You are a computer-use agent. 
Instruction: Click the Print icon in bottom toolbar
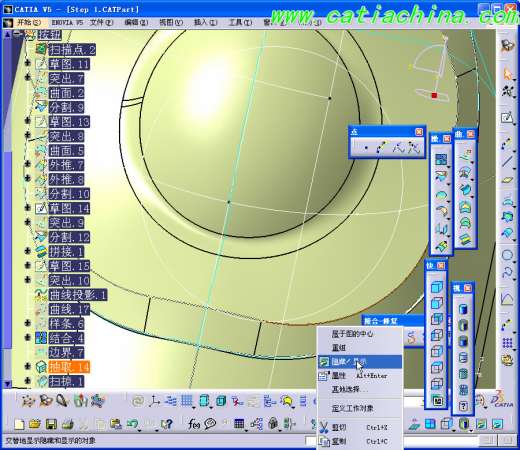(x=68, y=424)
